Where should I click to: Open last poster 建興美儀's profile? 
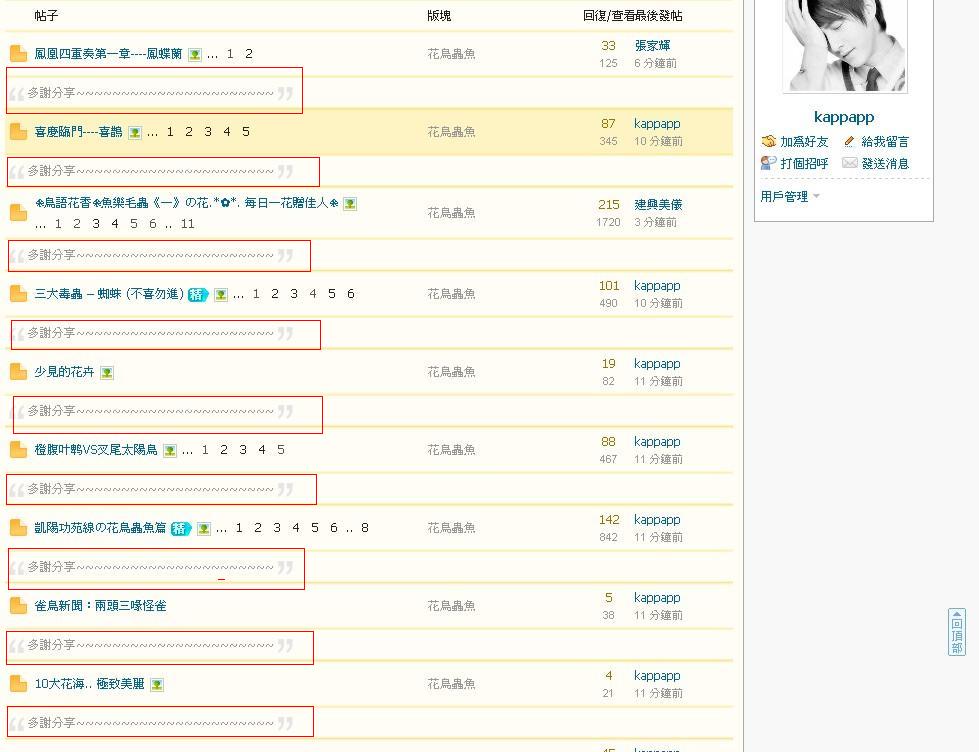[658, 204]
